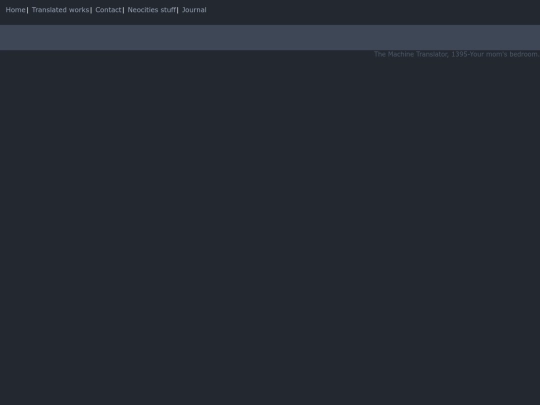Visit the Neocities stuff link

click(x=152, y=10)
